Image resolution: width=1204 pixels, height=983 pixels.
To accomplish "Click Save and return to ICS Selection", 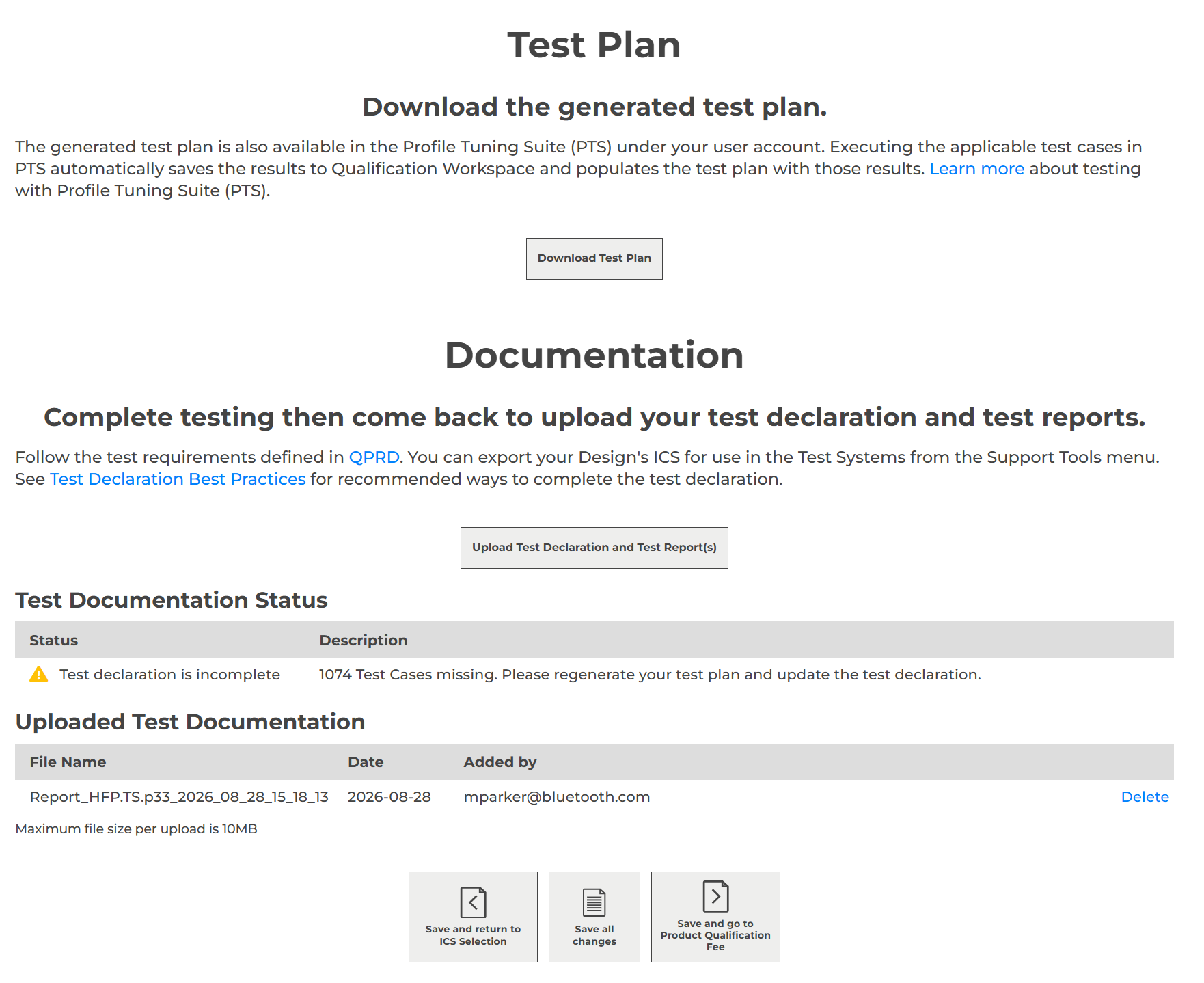I will (473, 917).
